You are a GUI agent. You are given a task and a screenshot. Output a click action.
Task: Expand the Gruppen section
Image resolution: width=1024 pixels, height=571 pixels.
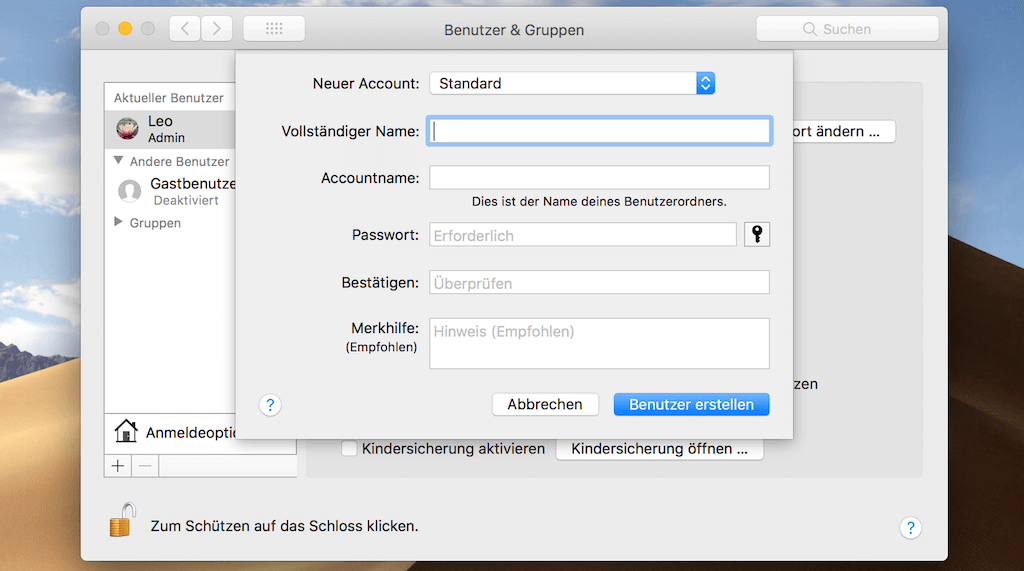pyautogui.click(x=118, y=222)
